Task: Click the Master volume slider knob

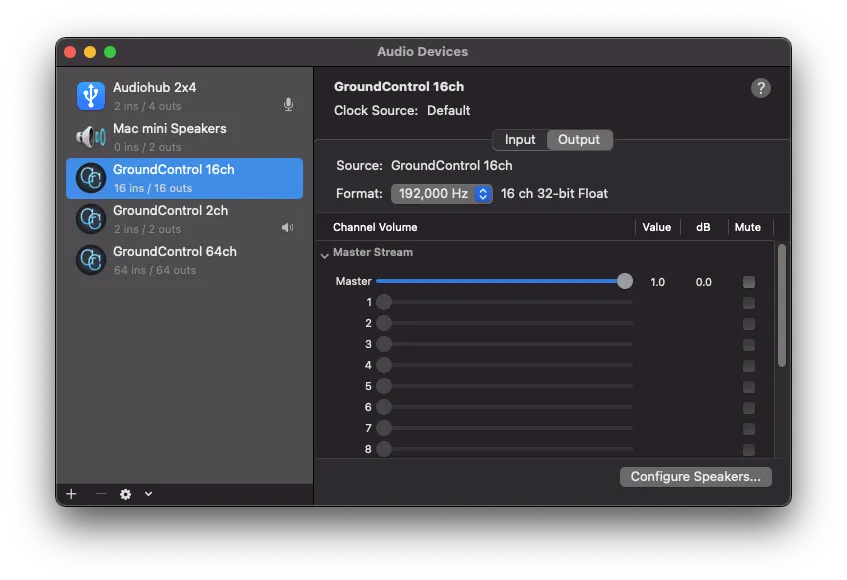Action: click(625, 282)
